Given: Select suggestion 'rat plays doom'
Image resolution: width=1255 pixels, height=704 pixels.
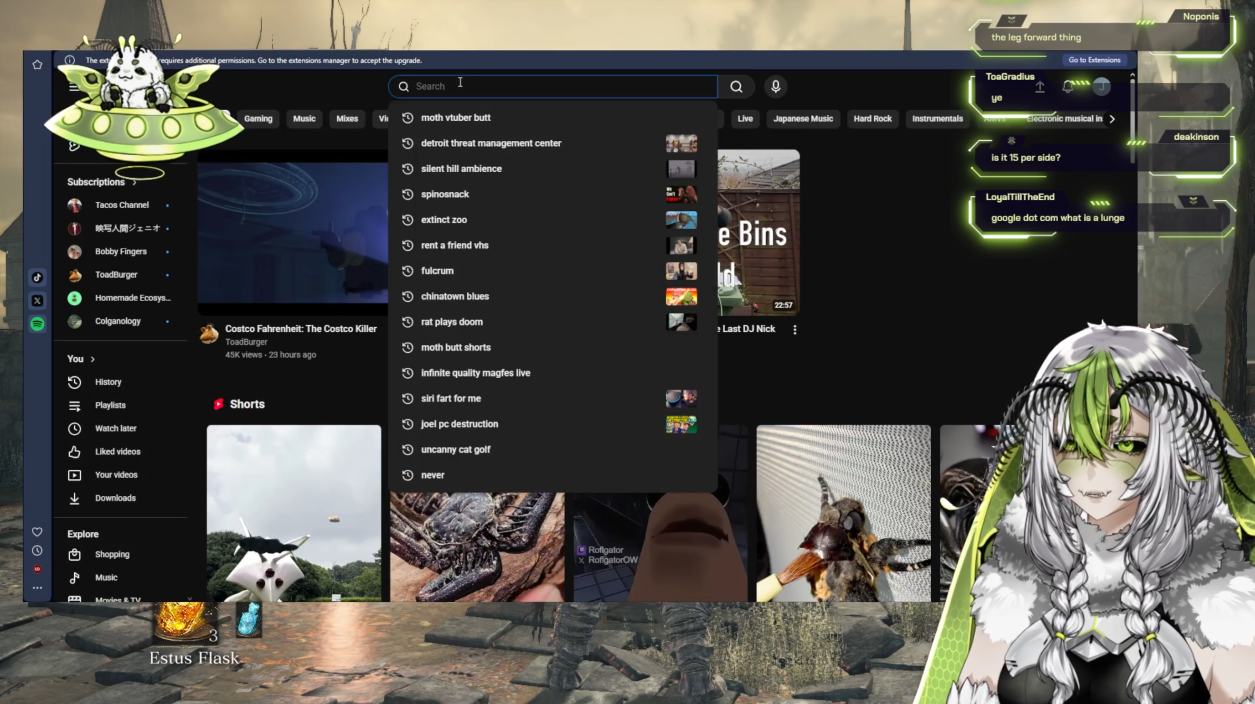Looking at the screenshot, I should (553, 322).
